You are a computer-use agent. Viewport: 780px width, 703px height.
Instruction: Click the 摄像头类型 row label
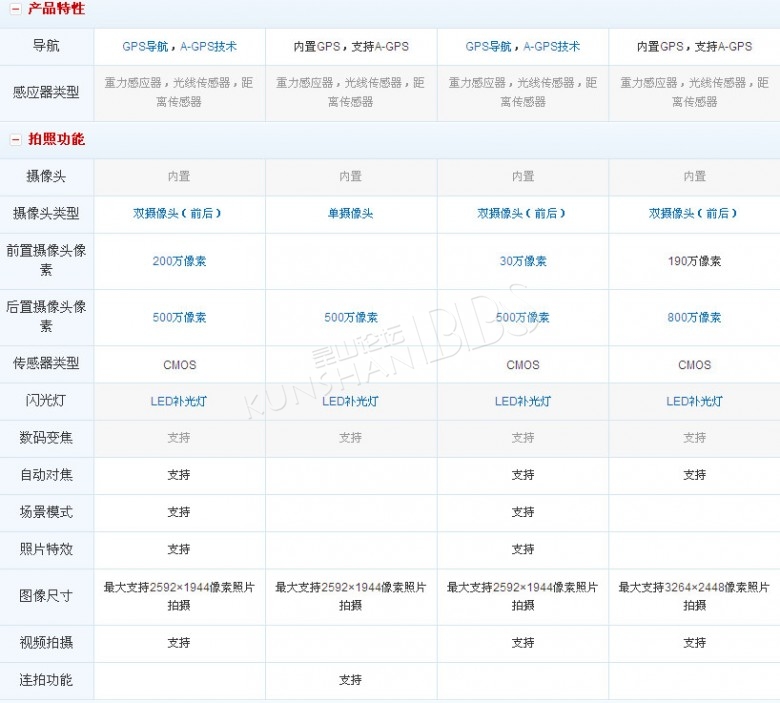[x=46, y=213]
